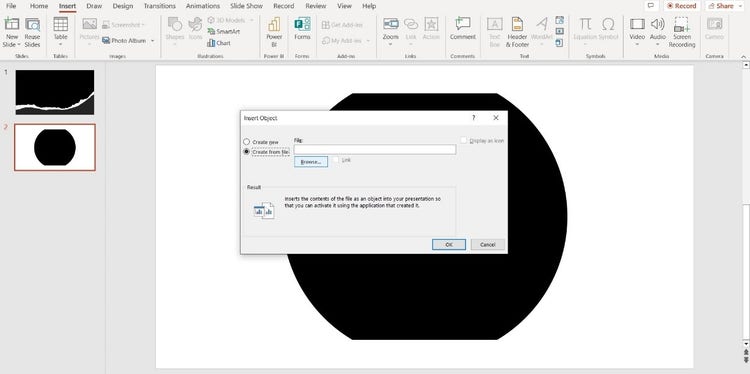
Task: Click the Action star icon
Action: coord(431,24)
